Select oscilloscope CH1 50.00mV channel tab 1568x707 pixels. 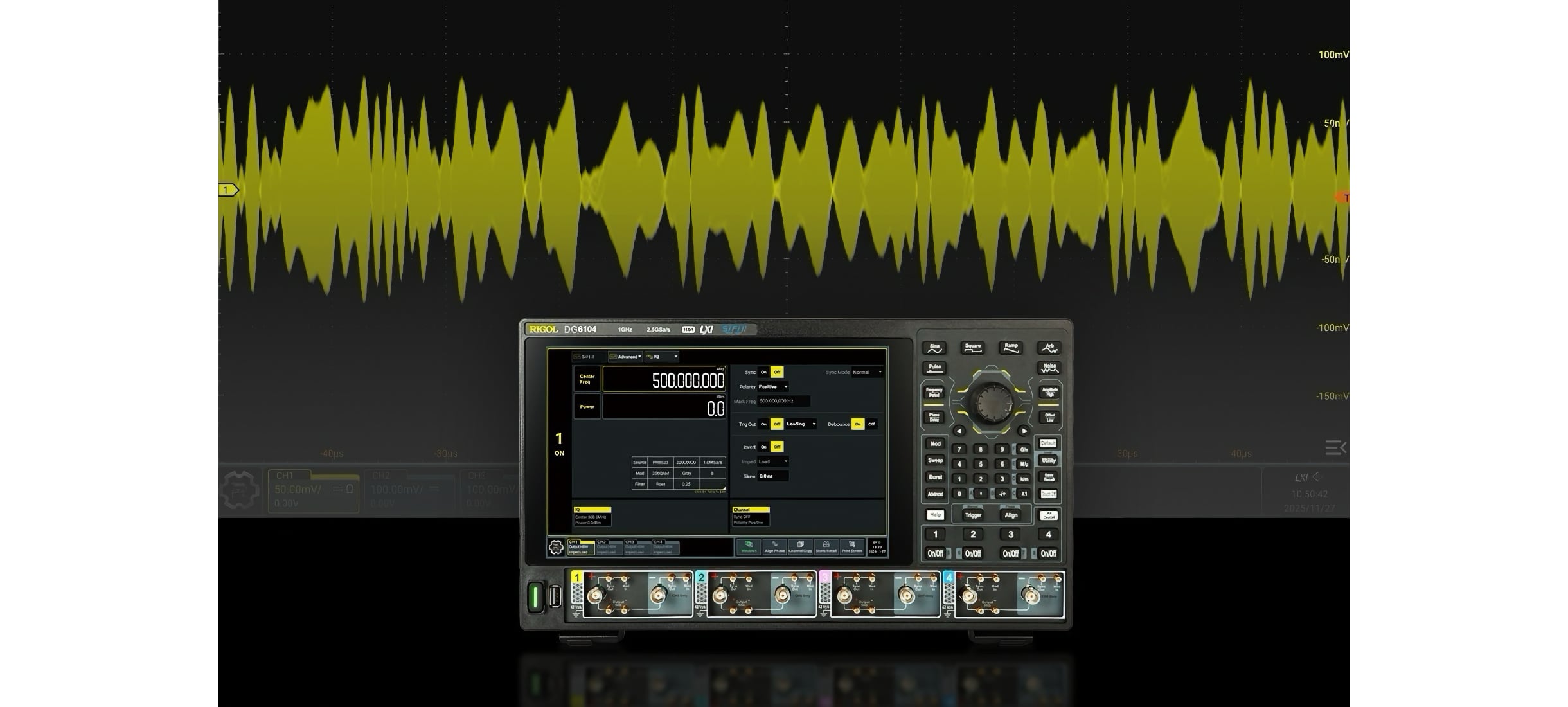tap(314, 491)
